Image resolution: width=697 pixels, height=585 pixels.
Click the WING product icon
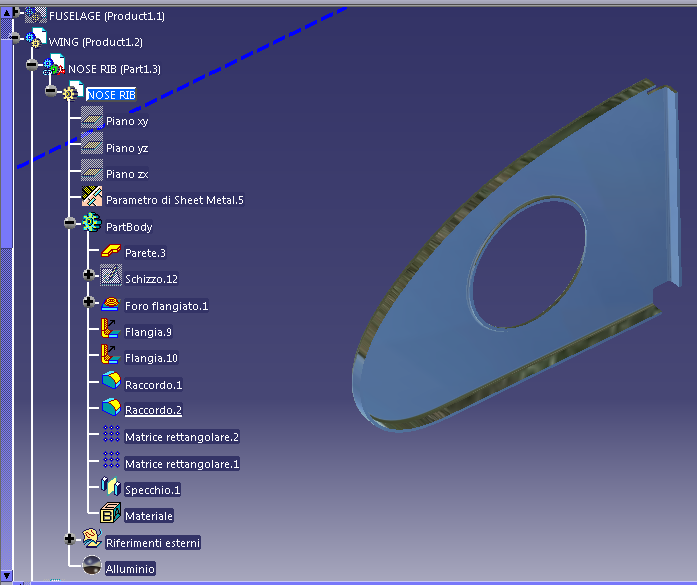point(36,38)
